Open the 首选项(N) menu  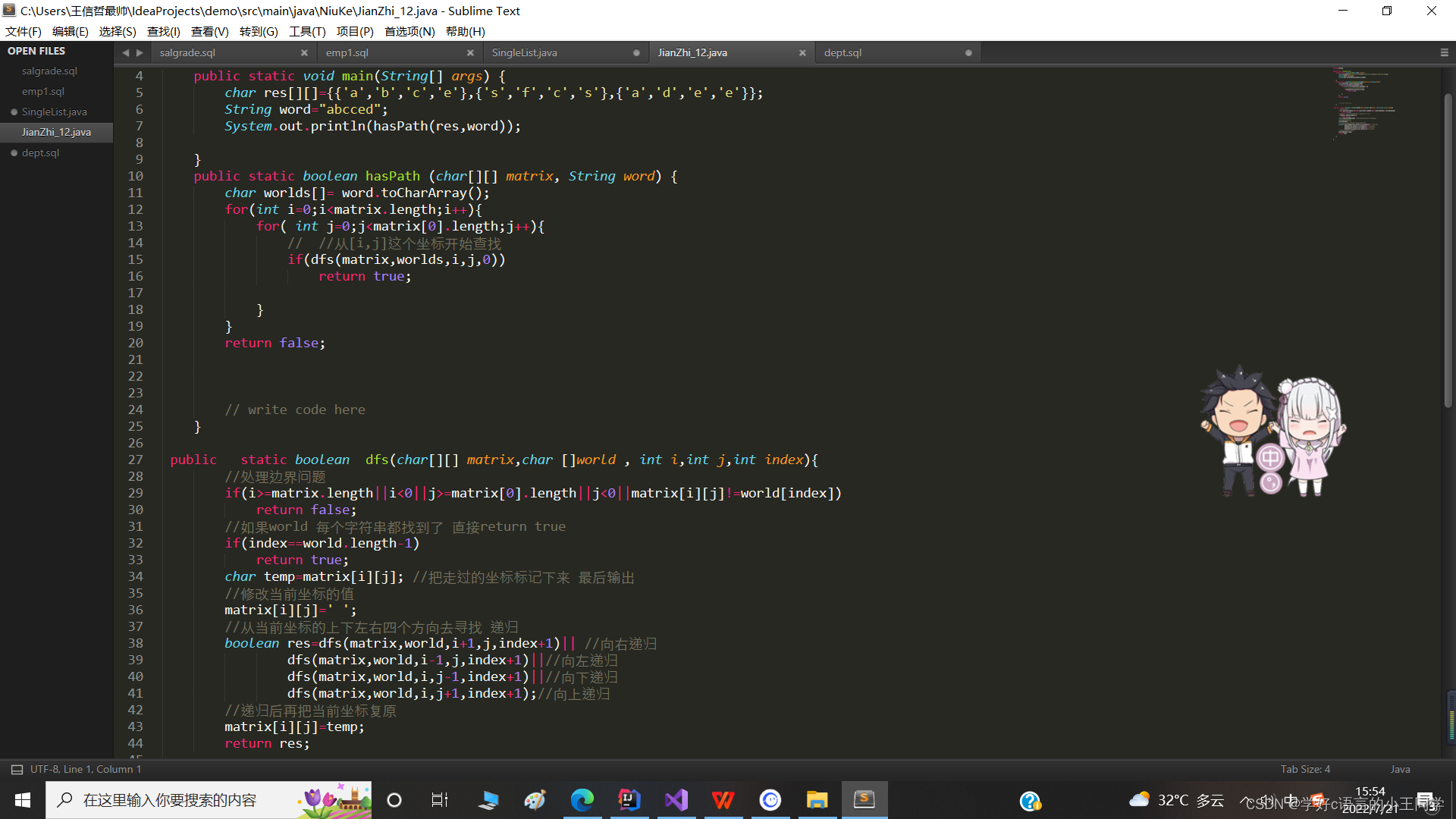coord(409,31)
